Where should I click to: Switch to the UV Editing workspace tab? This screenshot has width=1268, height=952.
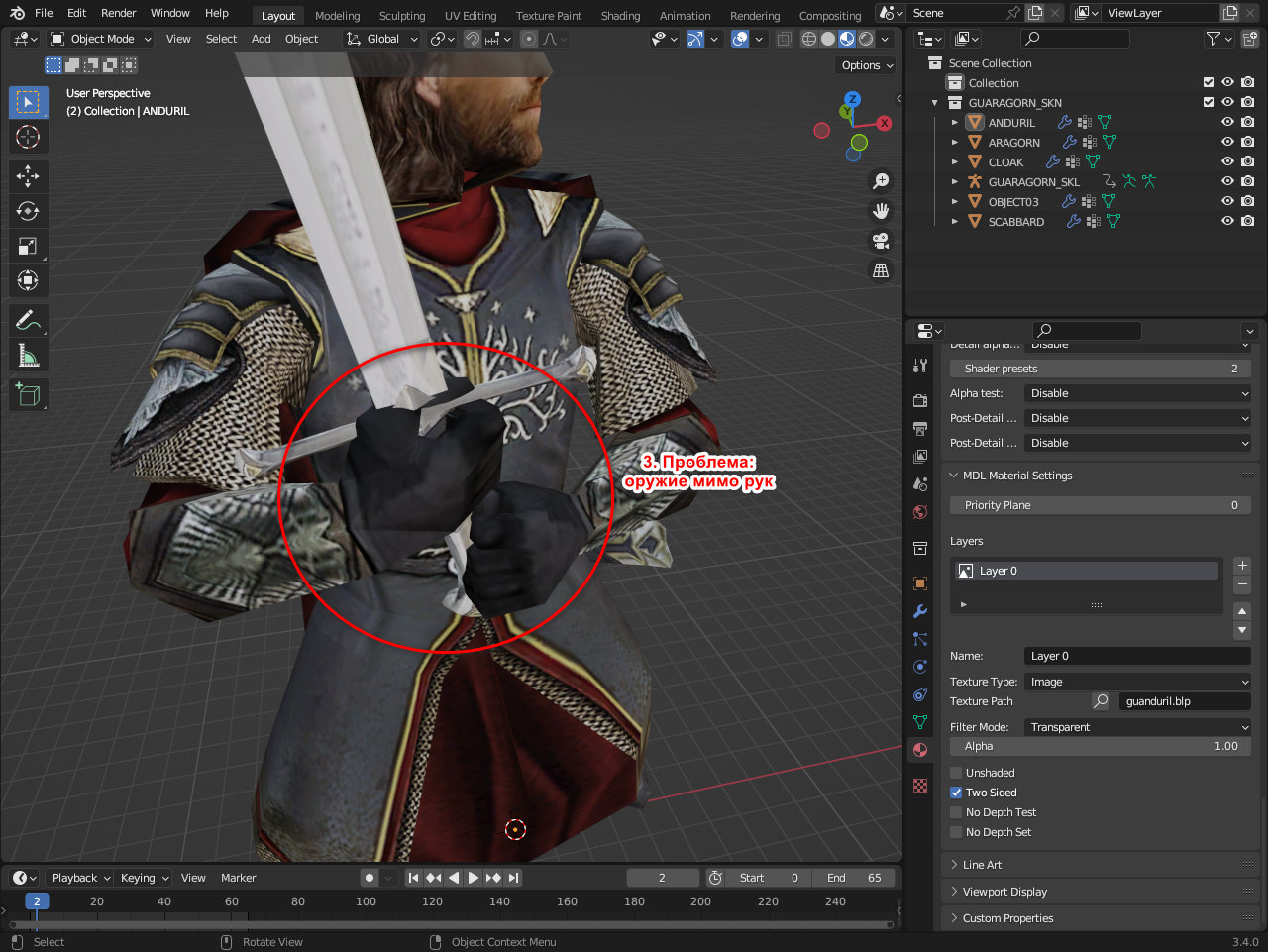(471, 16)
